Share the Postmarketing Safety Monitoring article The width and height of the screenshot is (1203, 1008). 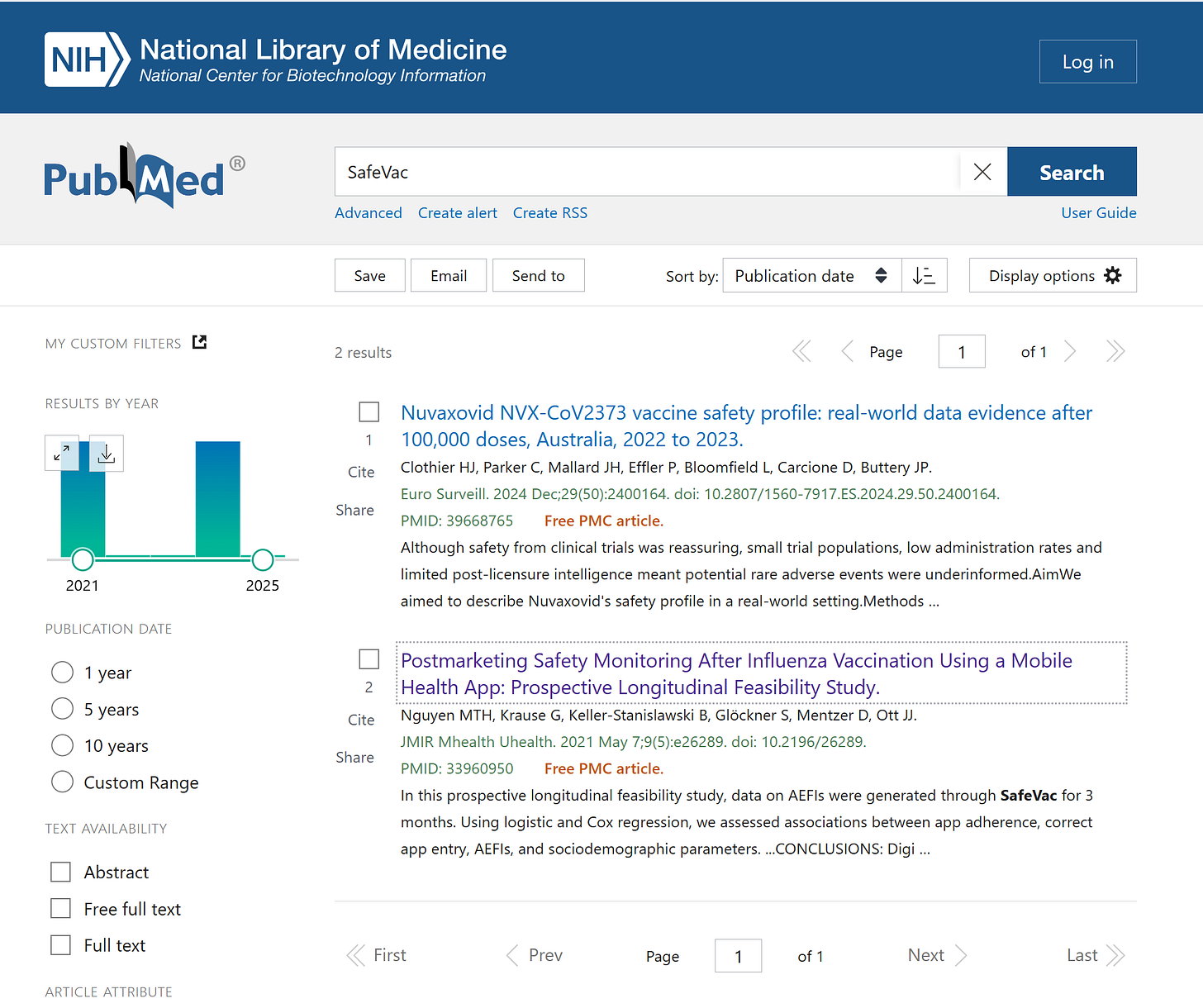tap(354, 757)
